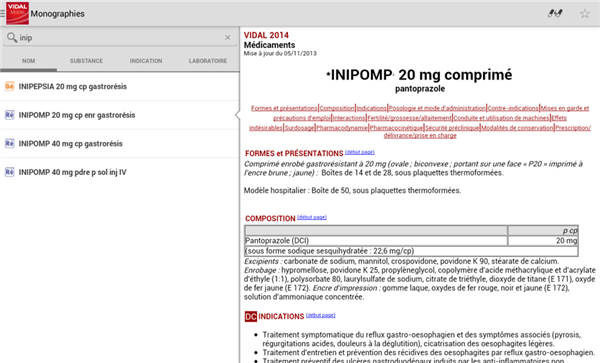Open the hamburger navigation menu
The height and width of the screenshot is (363, 600).
(x=2, y=14)
